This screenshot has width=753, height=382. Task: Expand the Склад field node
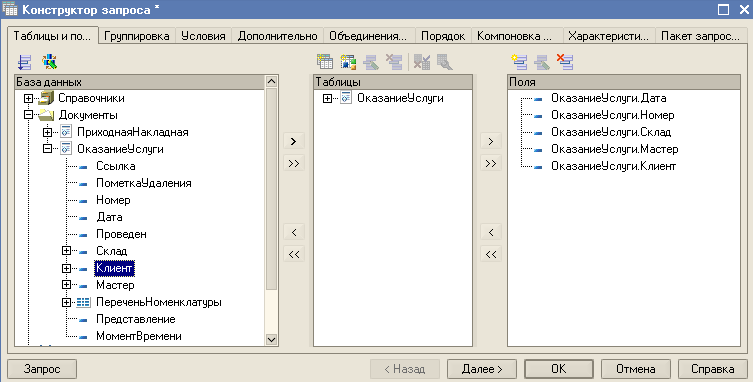66,251
